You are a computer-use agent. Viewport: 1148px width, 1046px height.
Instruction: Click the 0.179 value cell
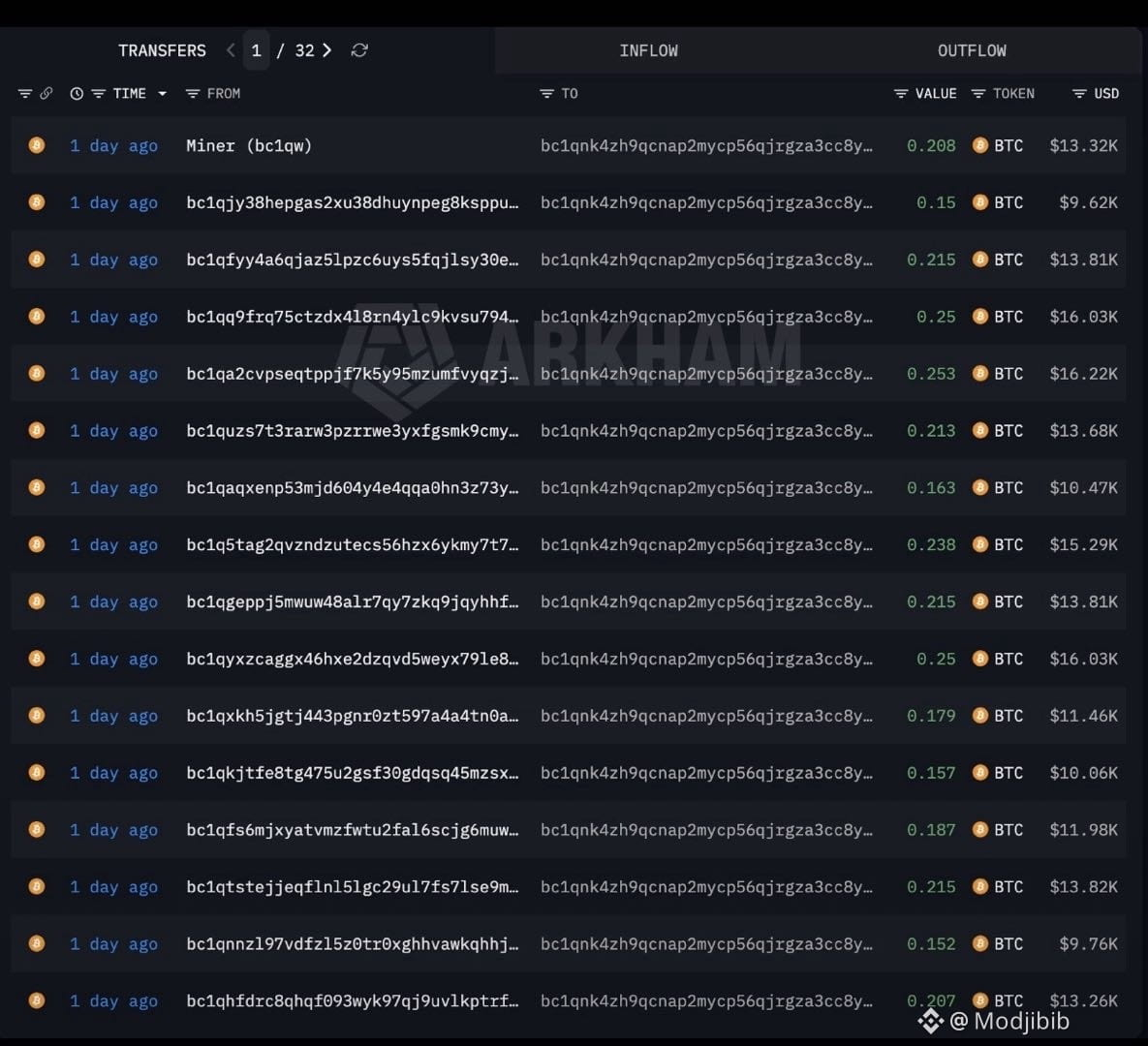(931, 716)
